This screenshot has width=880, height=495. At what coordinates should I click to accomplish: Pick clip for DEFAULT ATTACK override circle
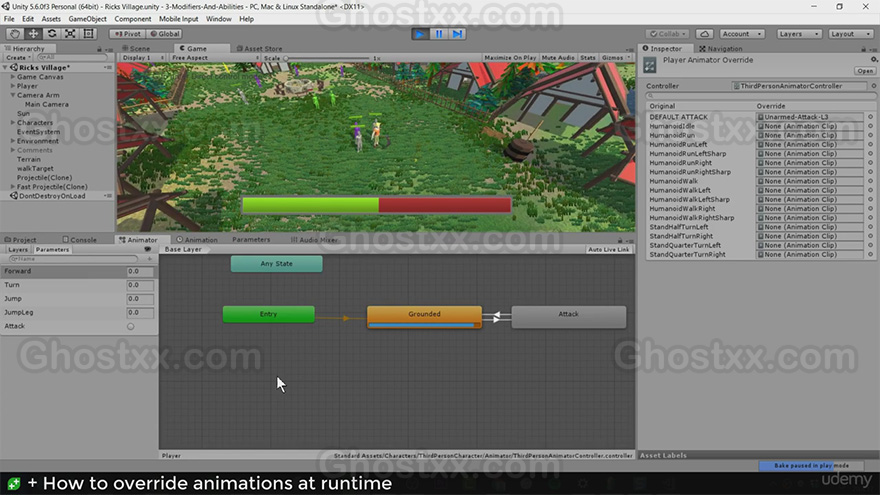pos(870,117)
